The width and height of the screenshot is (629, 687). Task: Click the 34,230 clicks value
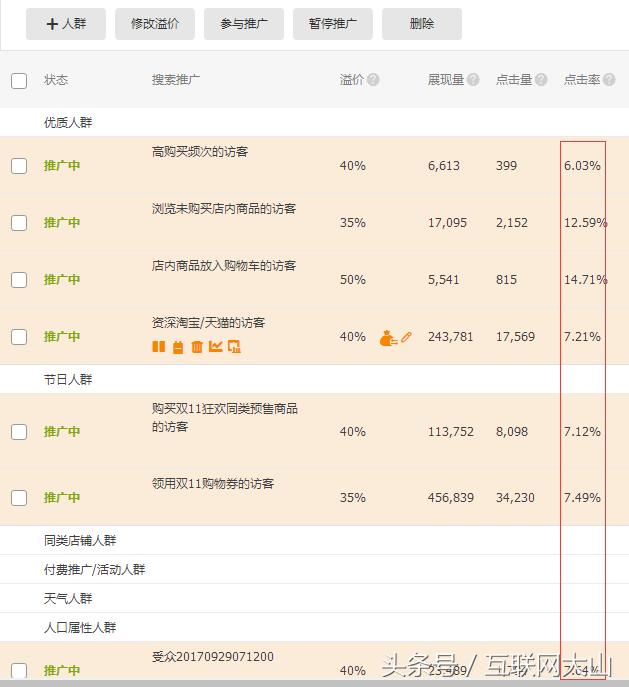pos(515,498)
